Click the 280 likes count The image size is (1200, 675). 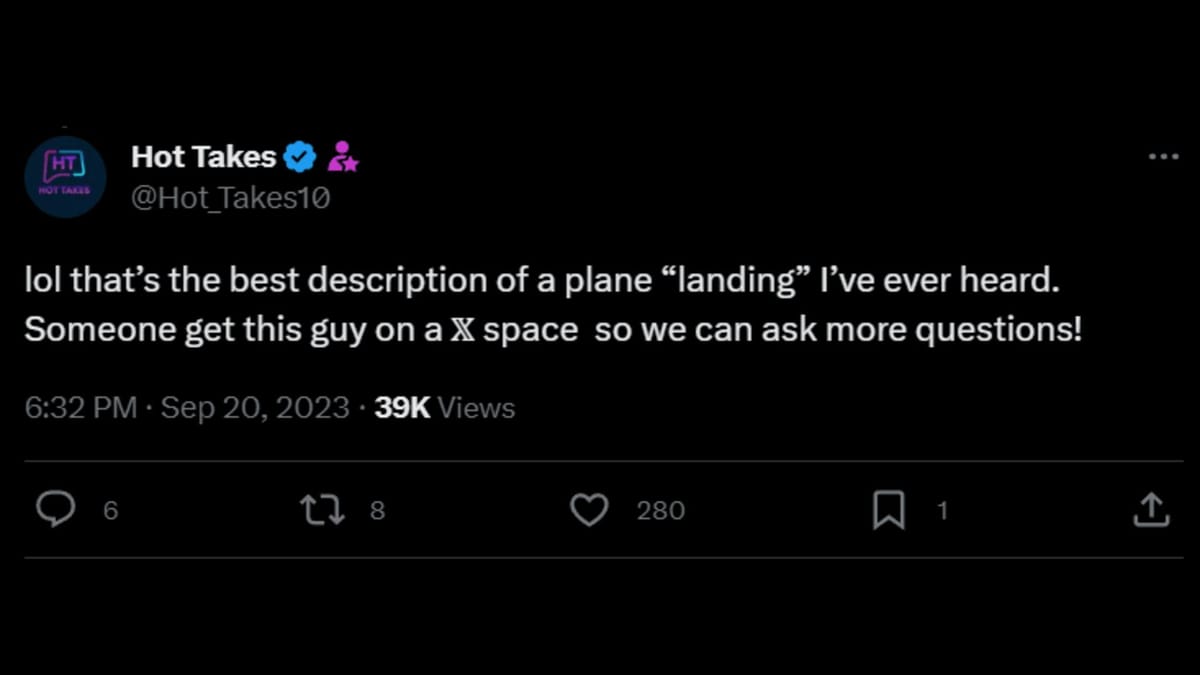[x=660, y=511]
